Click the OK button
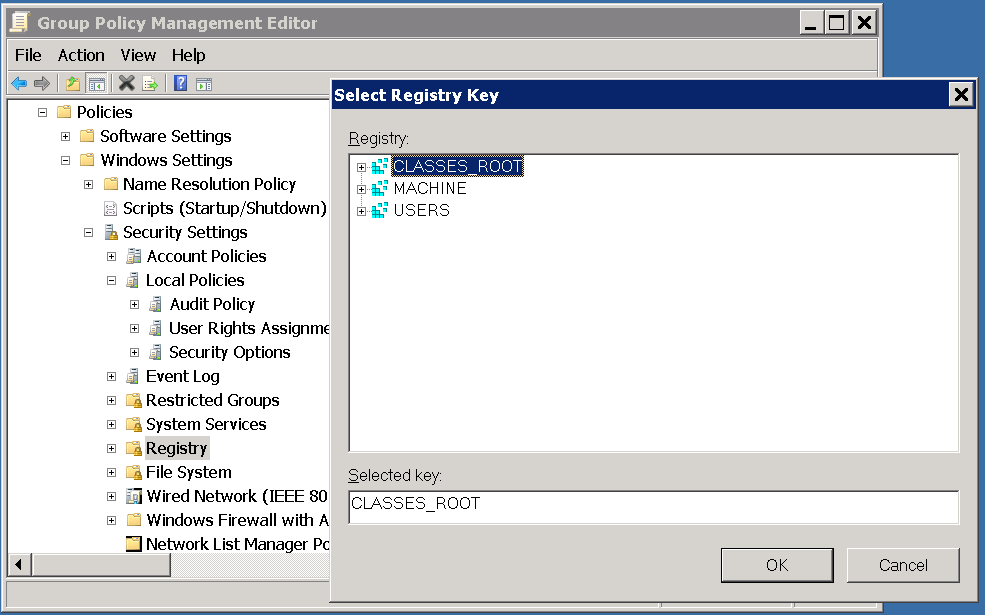 [x=777, y=565]
